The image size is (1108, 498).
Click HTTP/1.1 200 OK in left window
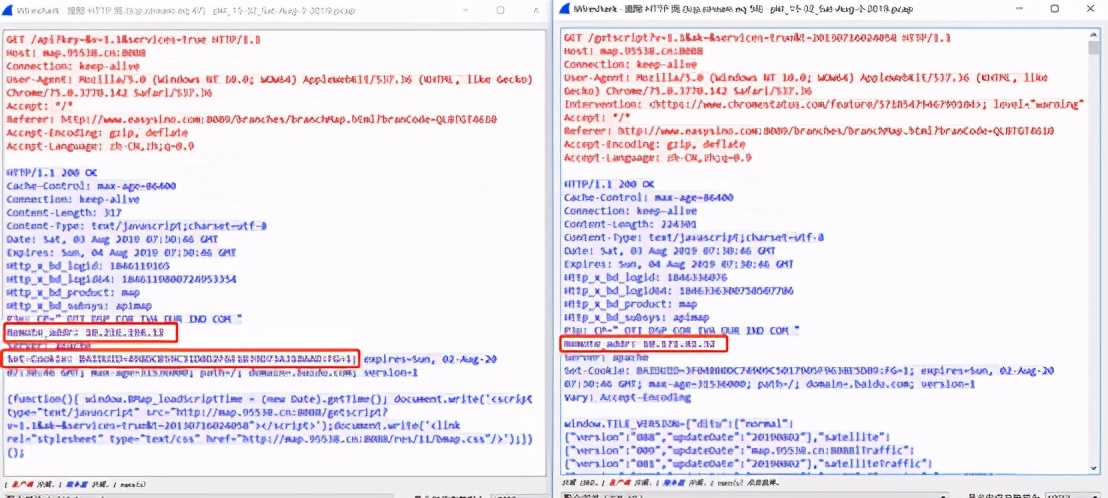tap(52, 172)
